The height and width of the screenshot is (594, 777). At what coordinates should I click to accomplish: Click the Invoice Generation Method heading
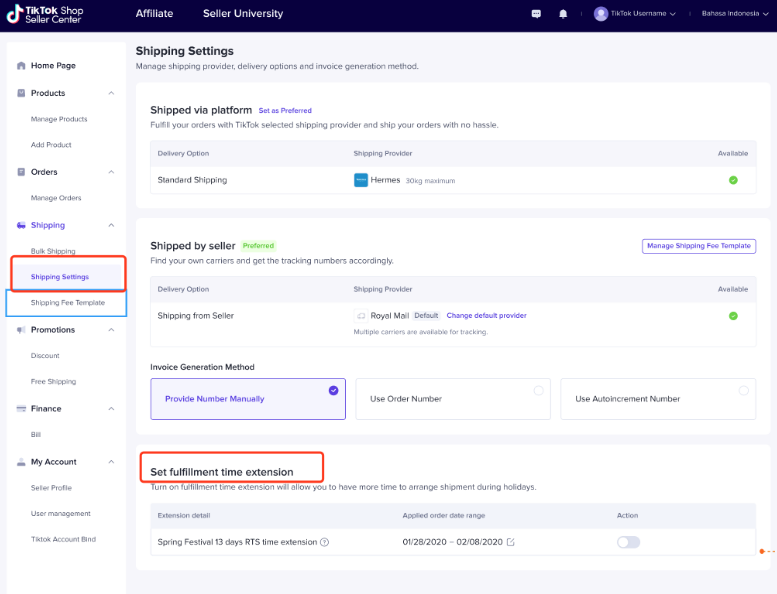click(x=202, y=367)
